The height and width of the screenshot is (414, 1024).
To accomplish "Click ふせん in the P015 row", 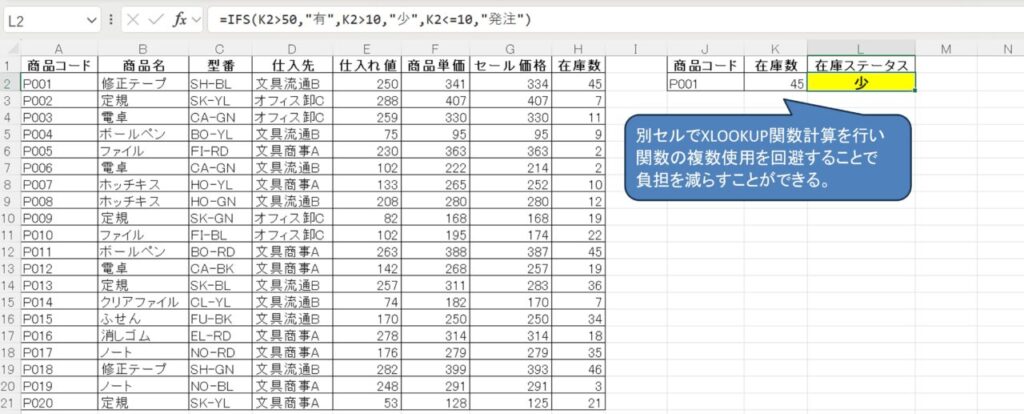I will 143,319.
